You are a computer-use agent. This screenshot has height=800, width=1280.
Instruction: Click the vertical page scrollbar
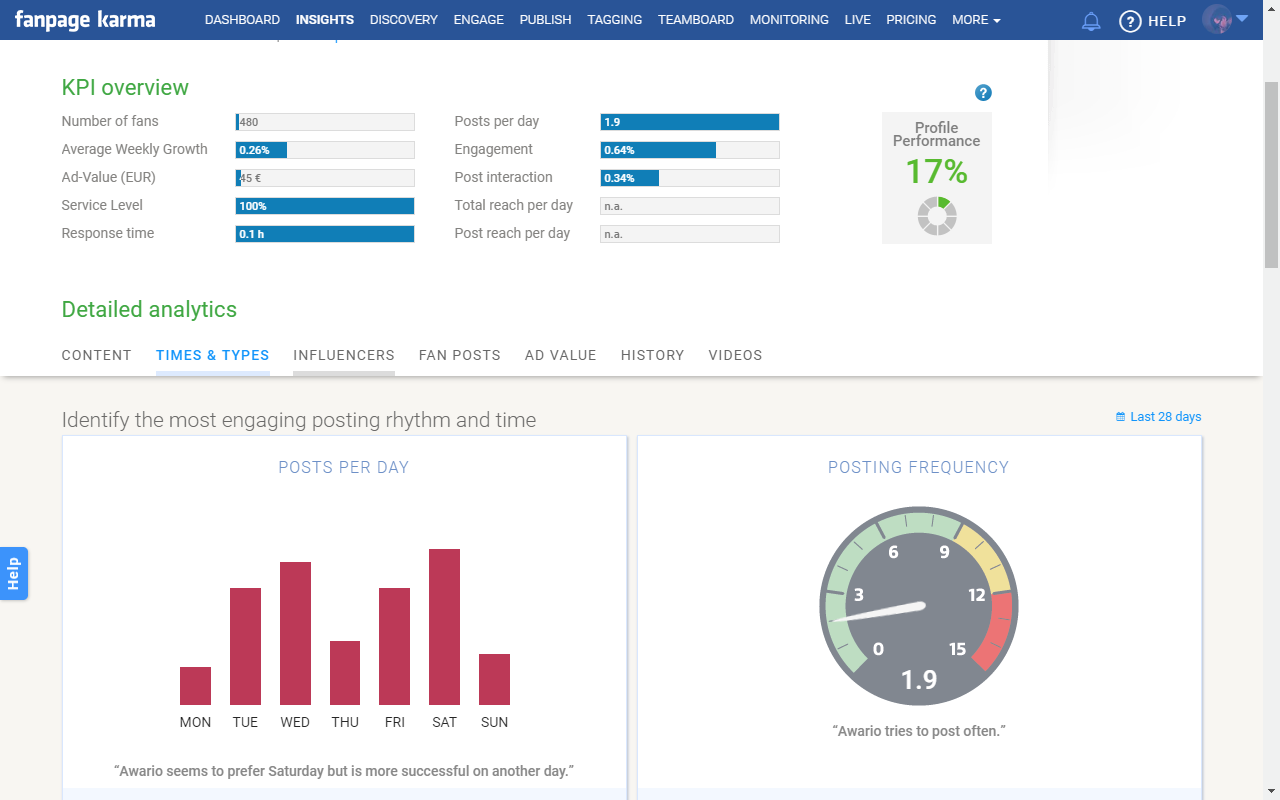(1271, 175)
